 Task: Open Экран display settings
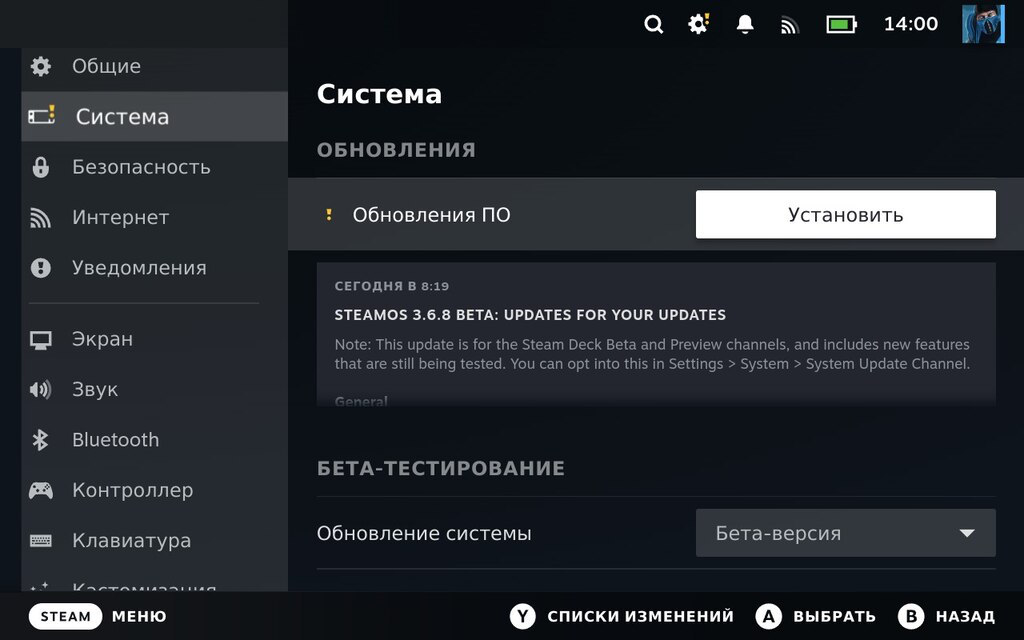tap(154, 340)
